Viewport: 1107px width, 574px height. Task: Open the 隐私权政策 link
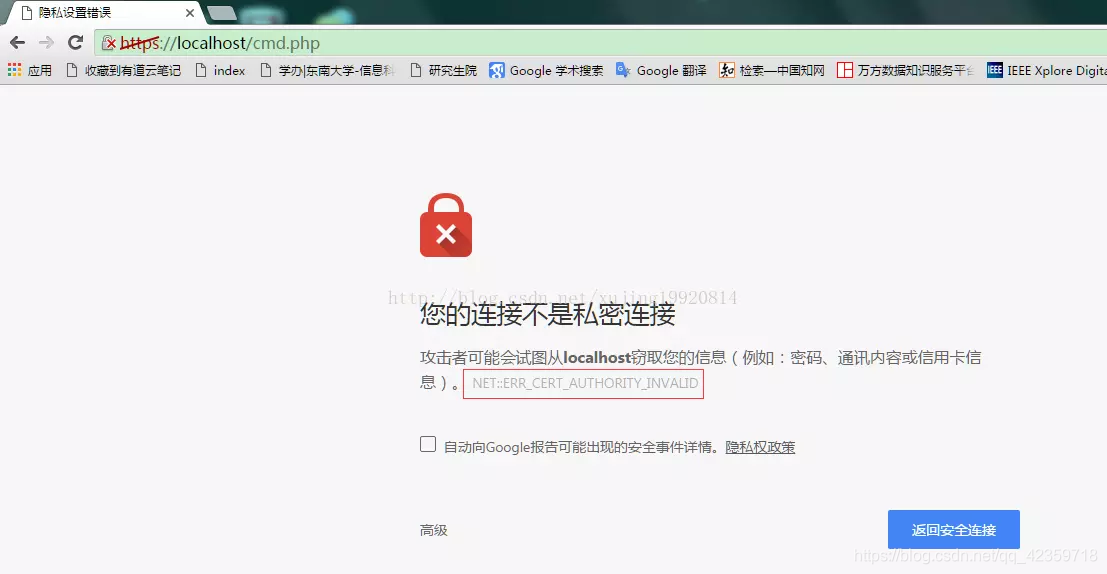760,447
